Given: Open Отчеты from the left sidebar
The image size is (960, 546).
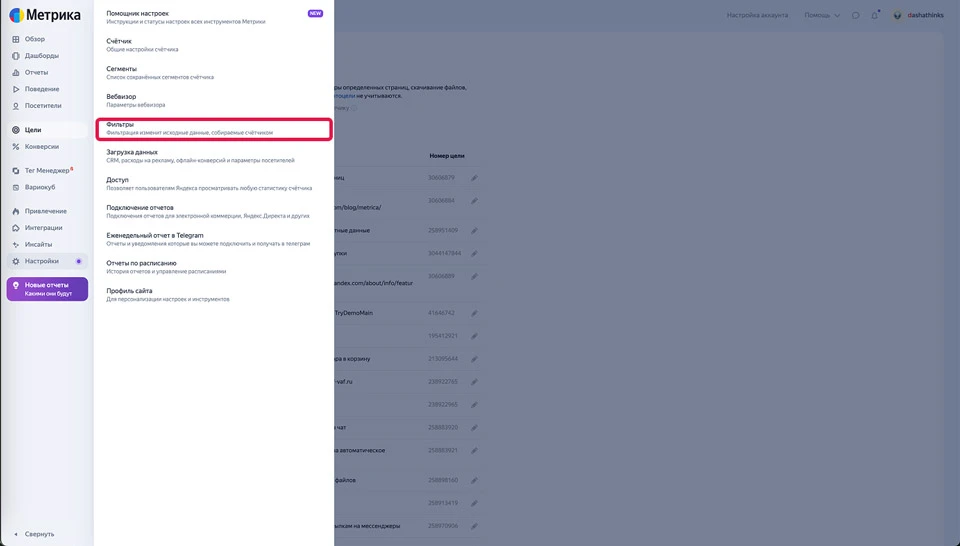Looking at the screenshot, I should pos(36,72).
